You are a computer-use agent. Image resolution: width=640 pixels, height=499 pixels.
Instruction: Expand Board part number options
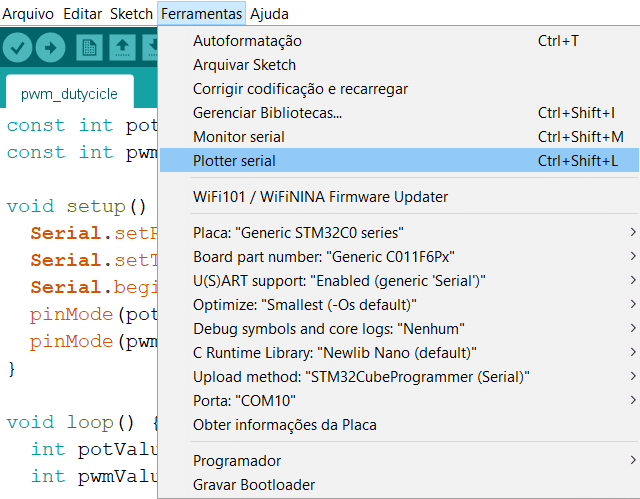coord(632,257)
